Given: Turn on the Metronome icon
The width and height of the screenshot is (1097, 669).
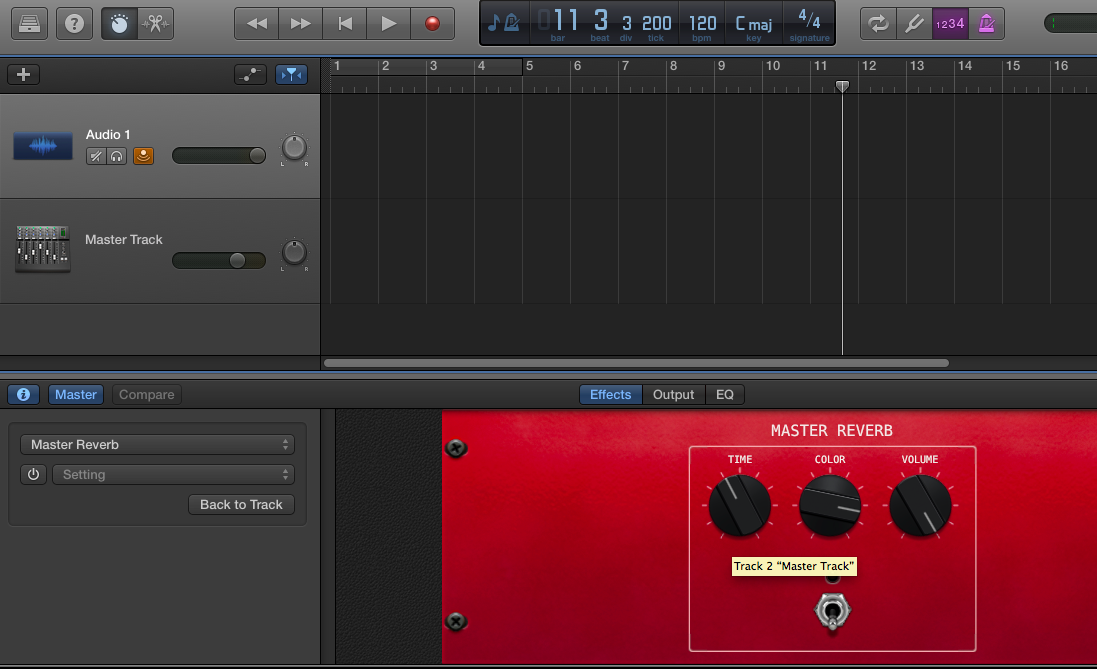Looking at the screenshot, I should click(986, 22).
